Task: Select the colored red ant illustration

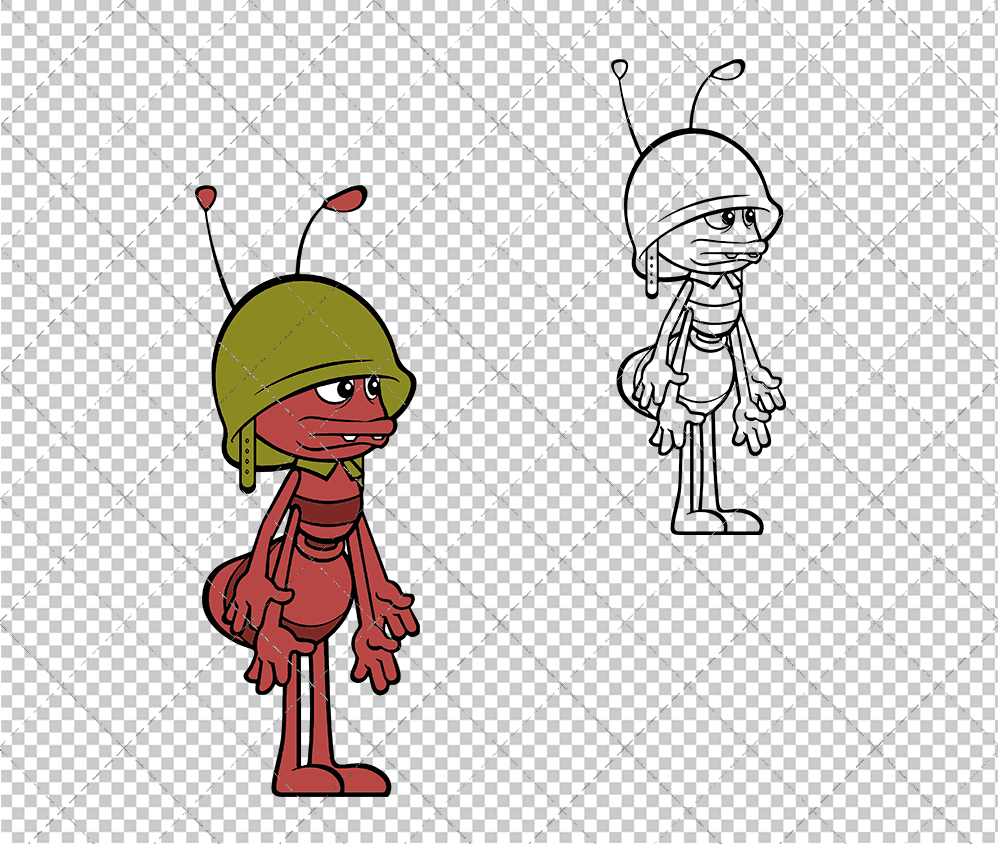Action: coord(309,490)
